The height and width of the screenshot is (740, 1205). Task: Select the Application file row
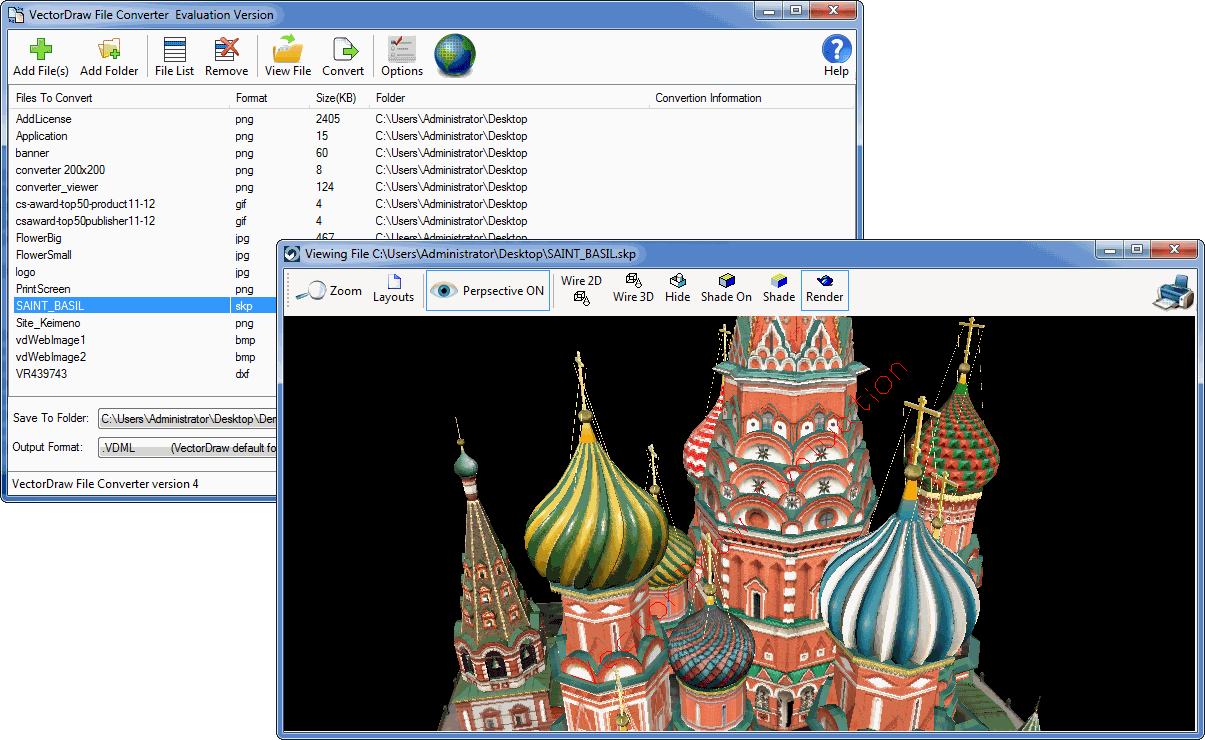433,136
